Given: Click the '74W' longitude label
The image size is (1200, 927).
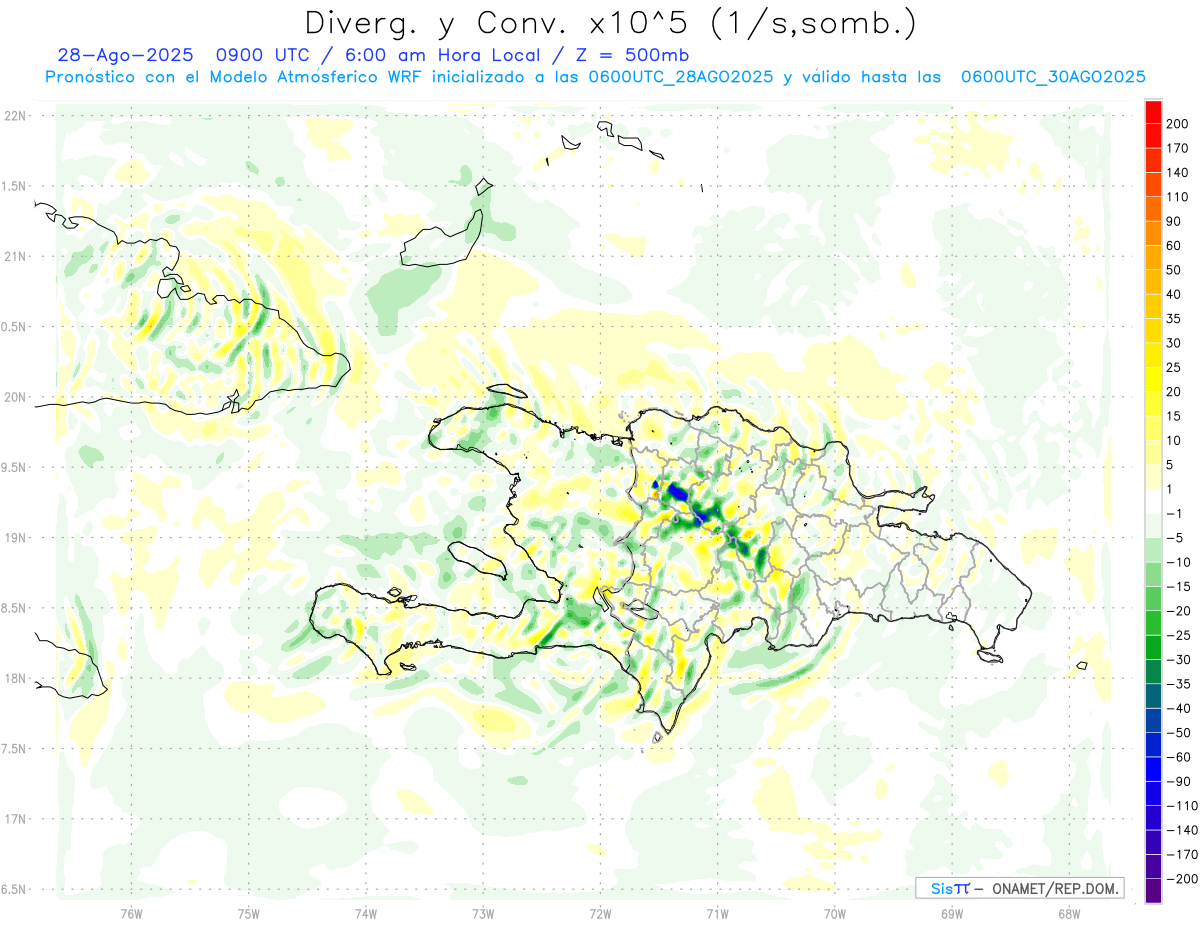Looking at the screenshot, I should (366, 913).
